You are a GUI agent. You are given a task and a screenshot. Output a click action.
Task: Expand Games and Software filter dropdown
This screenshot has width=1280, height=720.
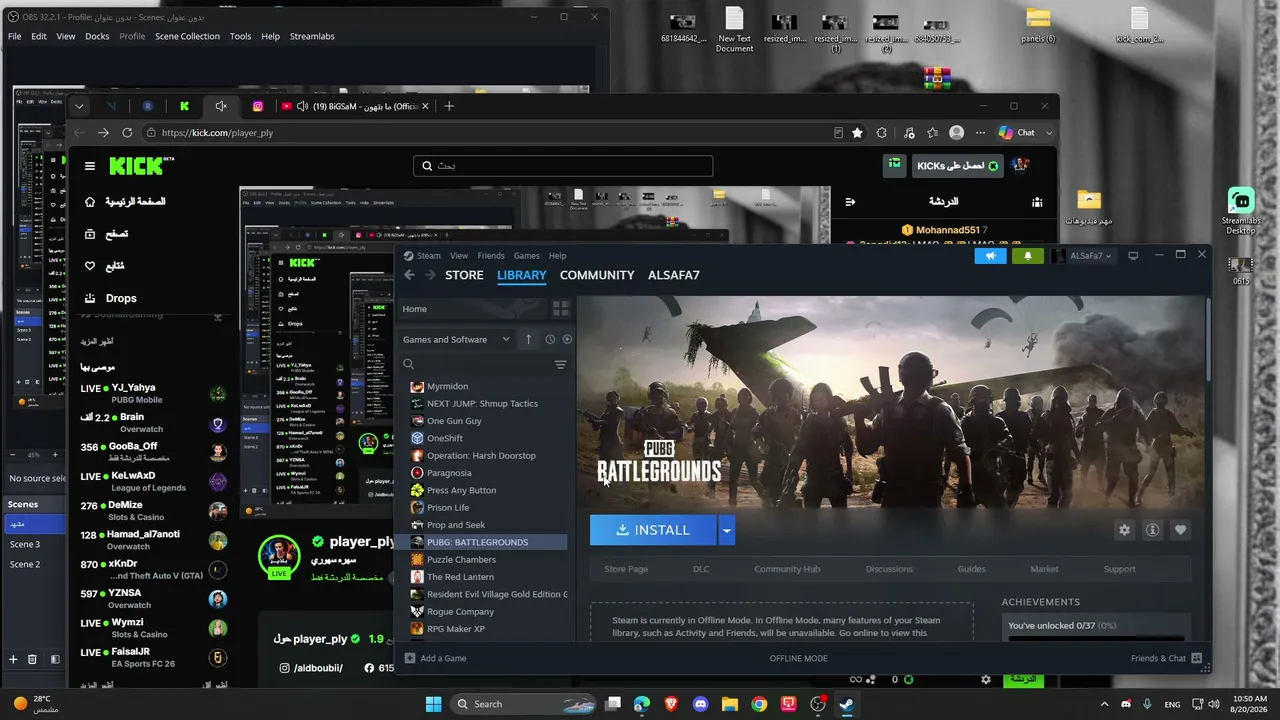tap(456, 339)
